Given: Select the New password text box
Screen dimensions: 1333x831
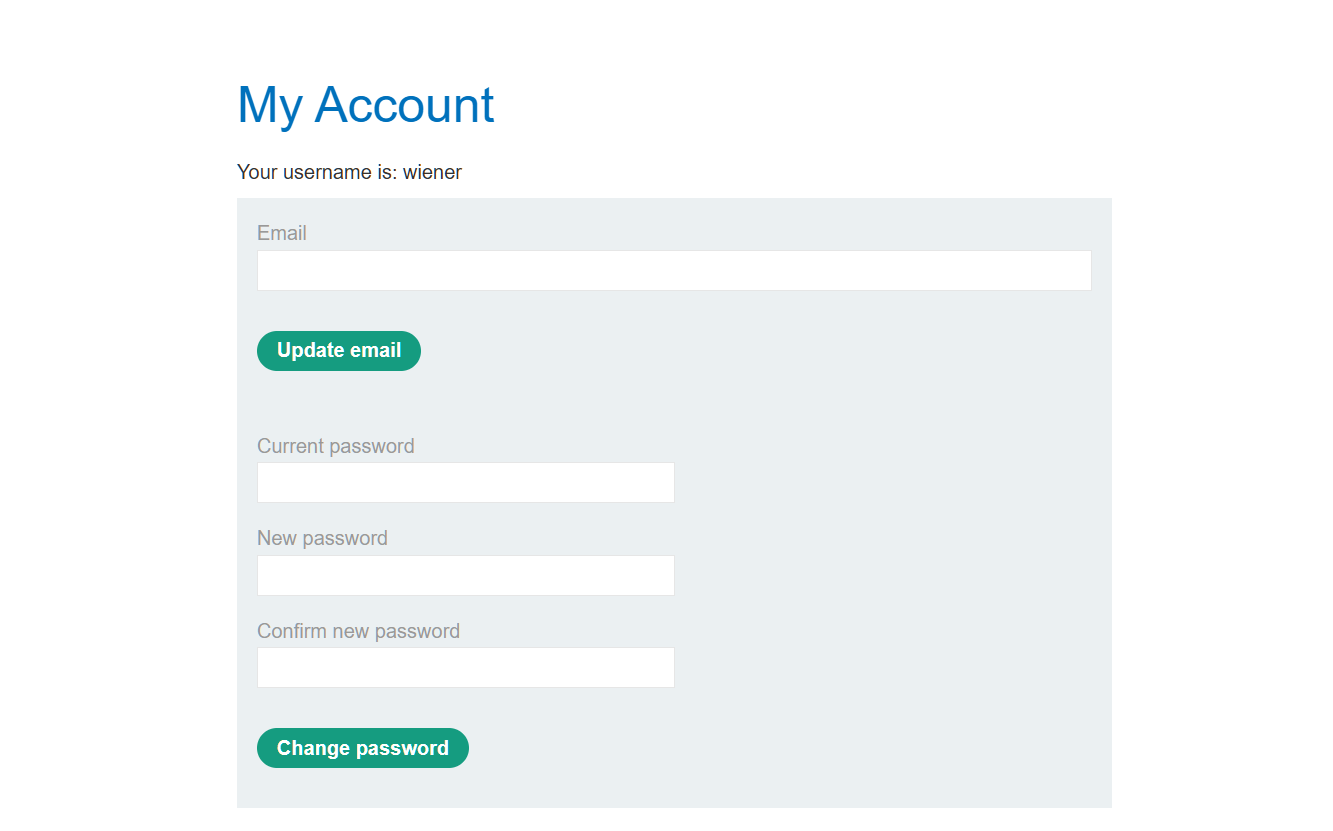Looking at the screenshot, I should tap(465, 576).
